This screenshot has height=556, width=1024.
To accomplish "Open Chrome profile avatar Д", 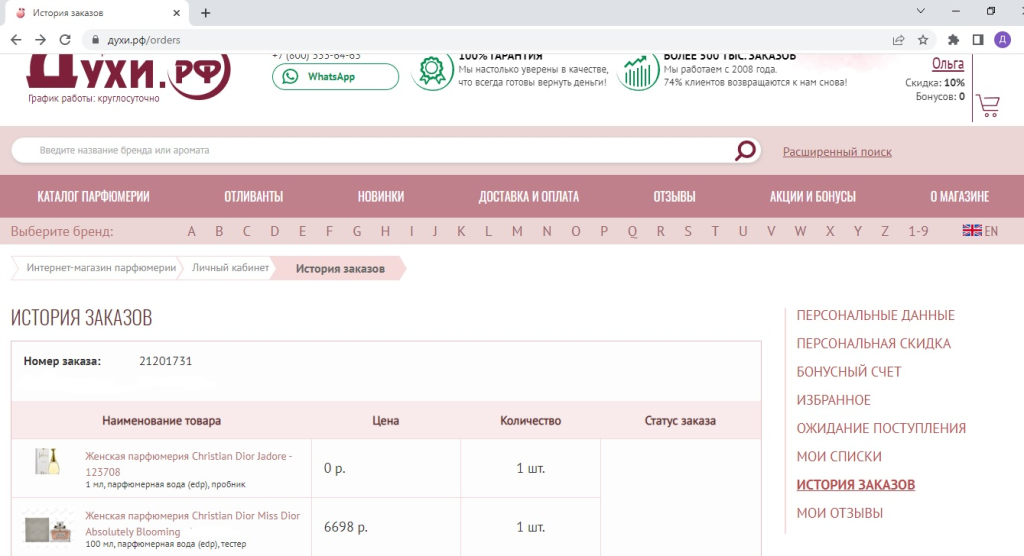I will pyautogui.click(x=1002, y=40).
